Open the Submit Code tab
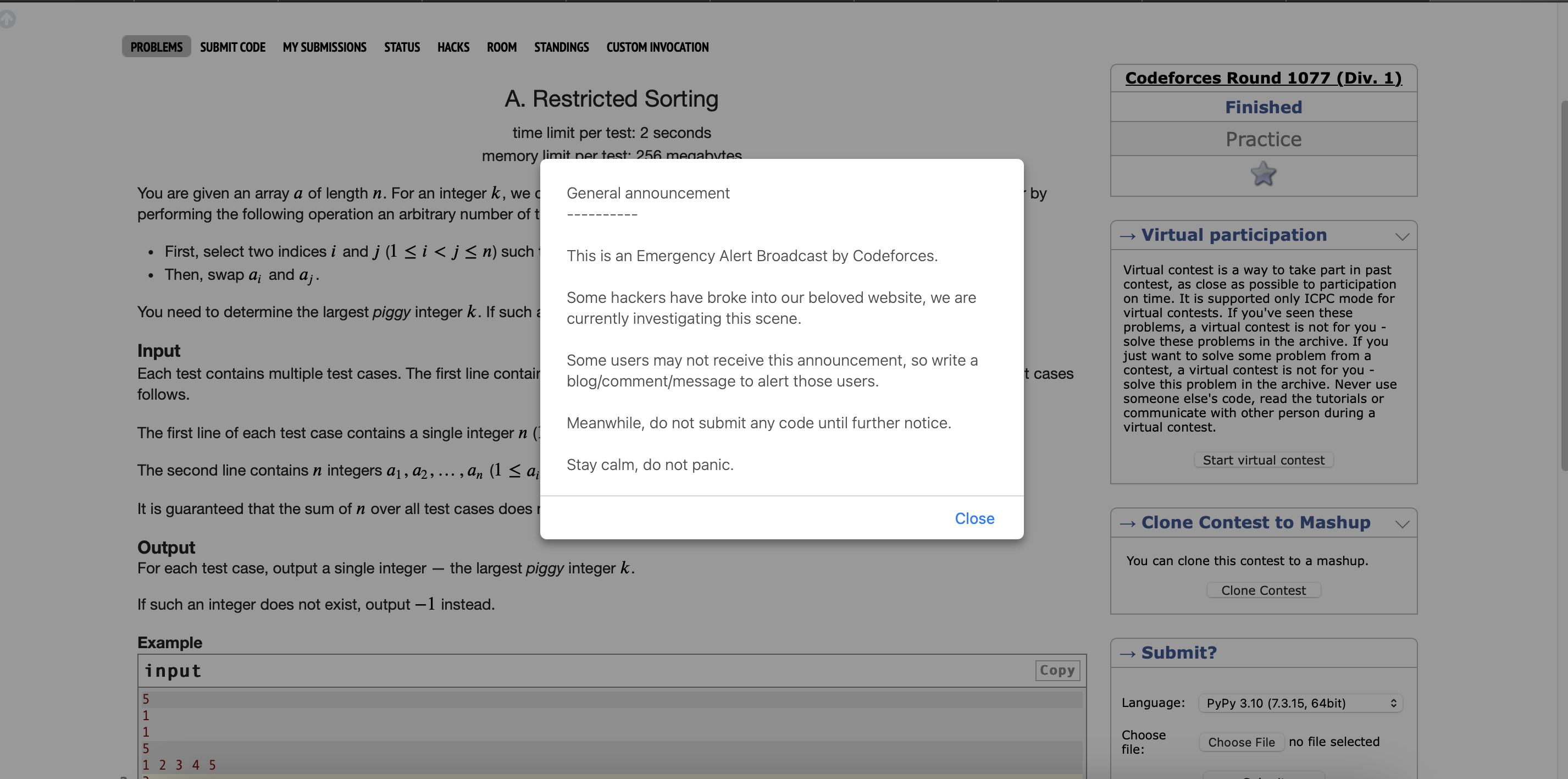 click(232, 47)
